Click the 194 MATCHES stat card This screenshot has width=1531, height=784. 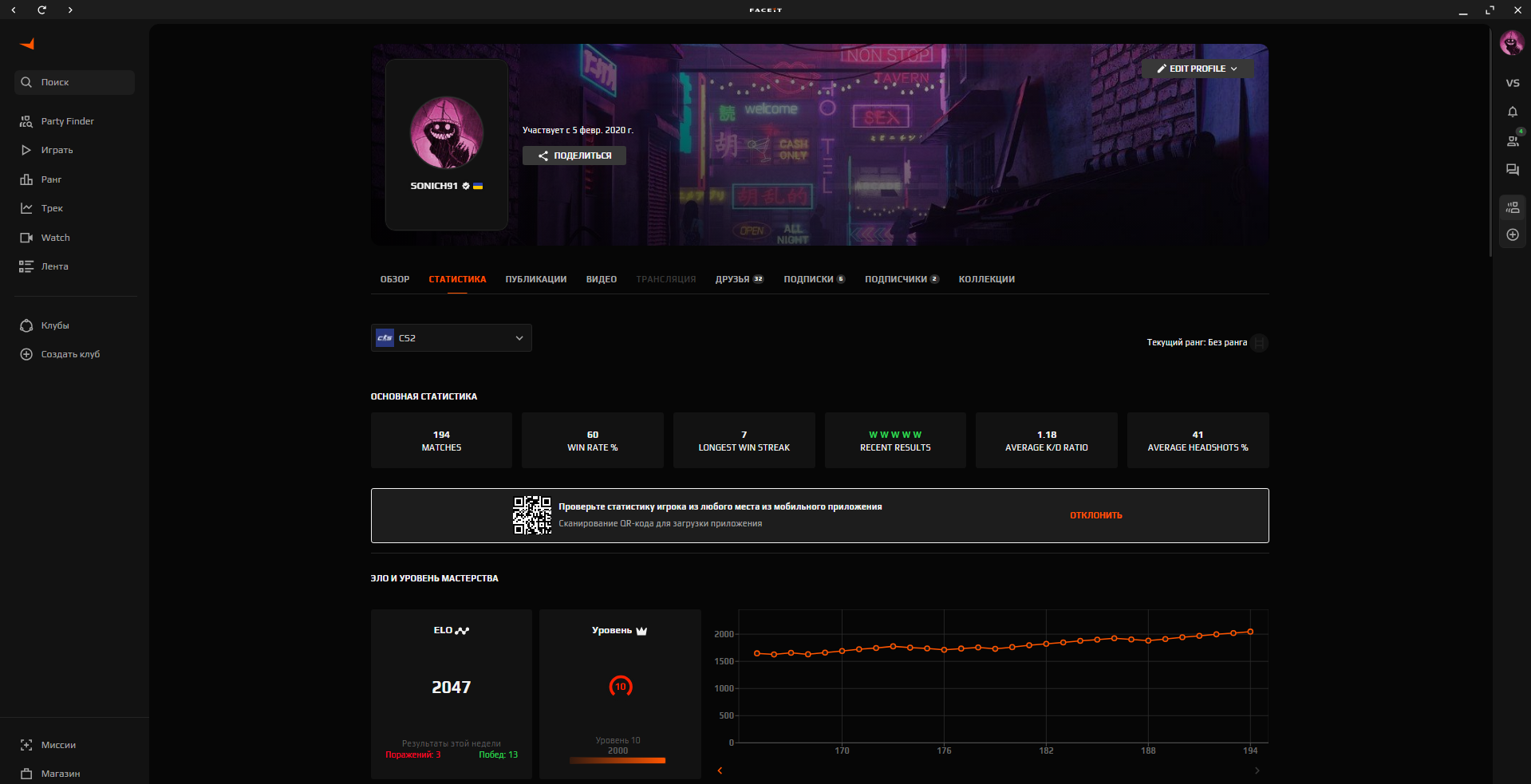click(441, 440)
